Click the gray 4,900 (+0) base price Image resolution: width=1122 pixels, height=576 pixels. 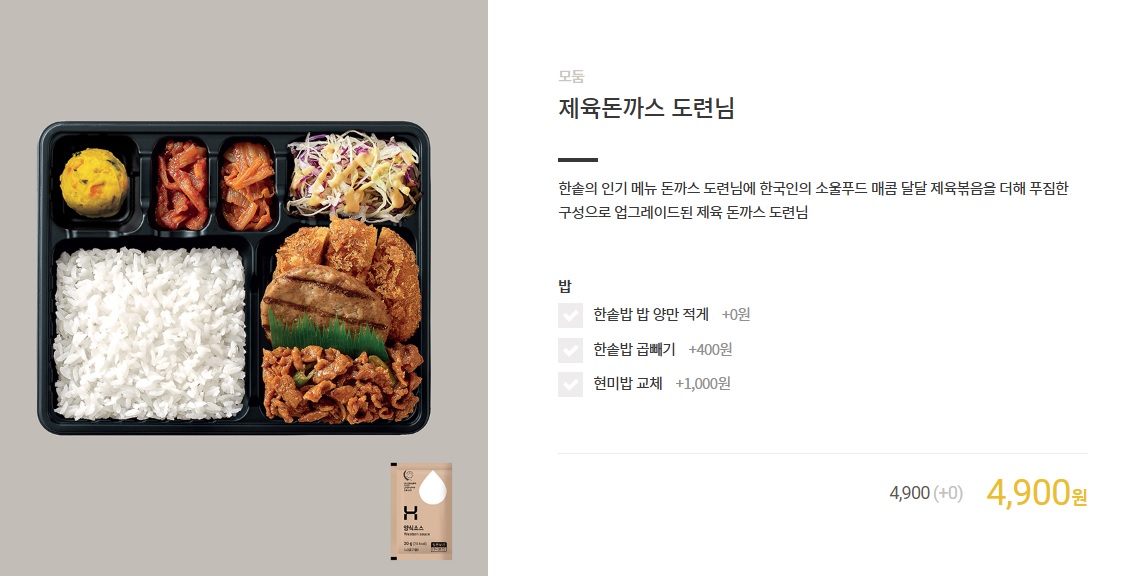[x=926, y=493]
